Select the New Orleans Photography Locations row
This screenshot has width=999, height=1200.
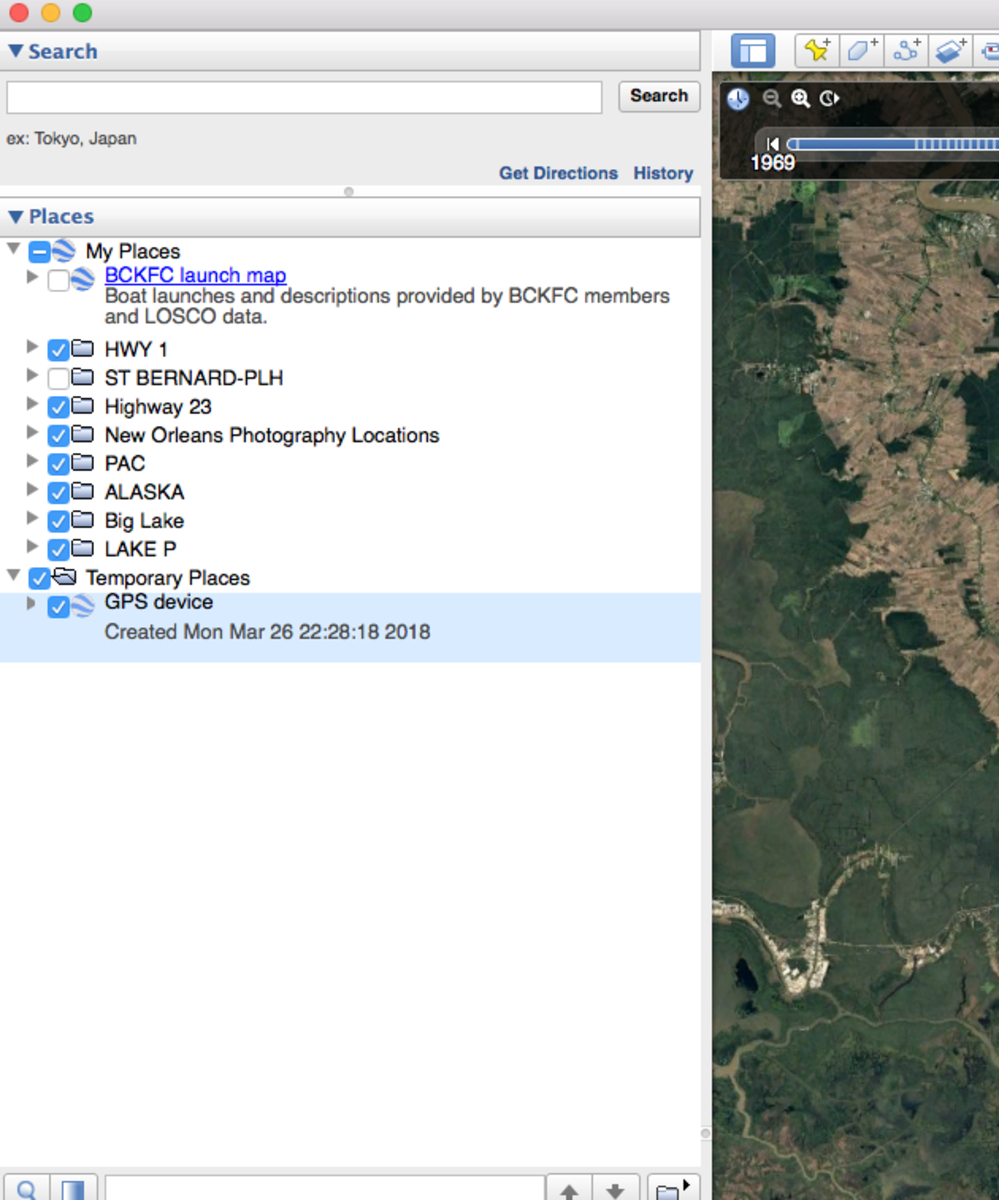271,436
